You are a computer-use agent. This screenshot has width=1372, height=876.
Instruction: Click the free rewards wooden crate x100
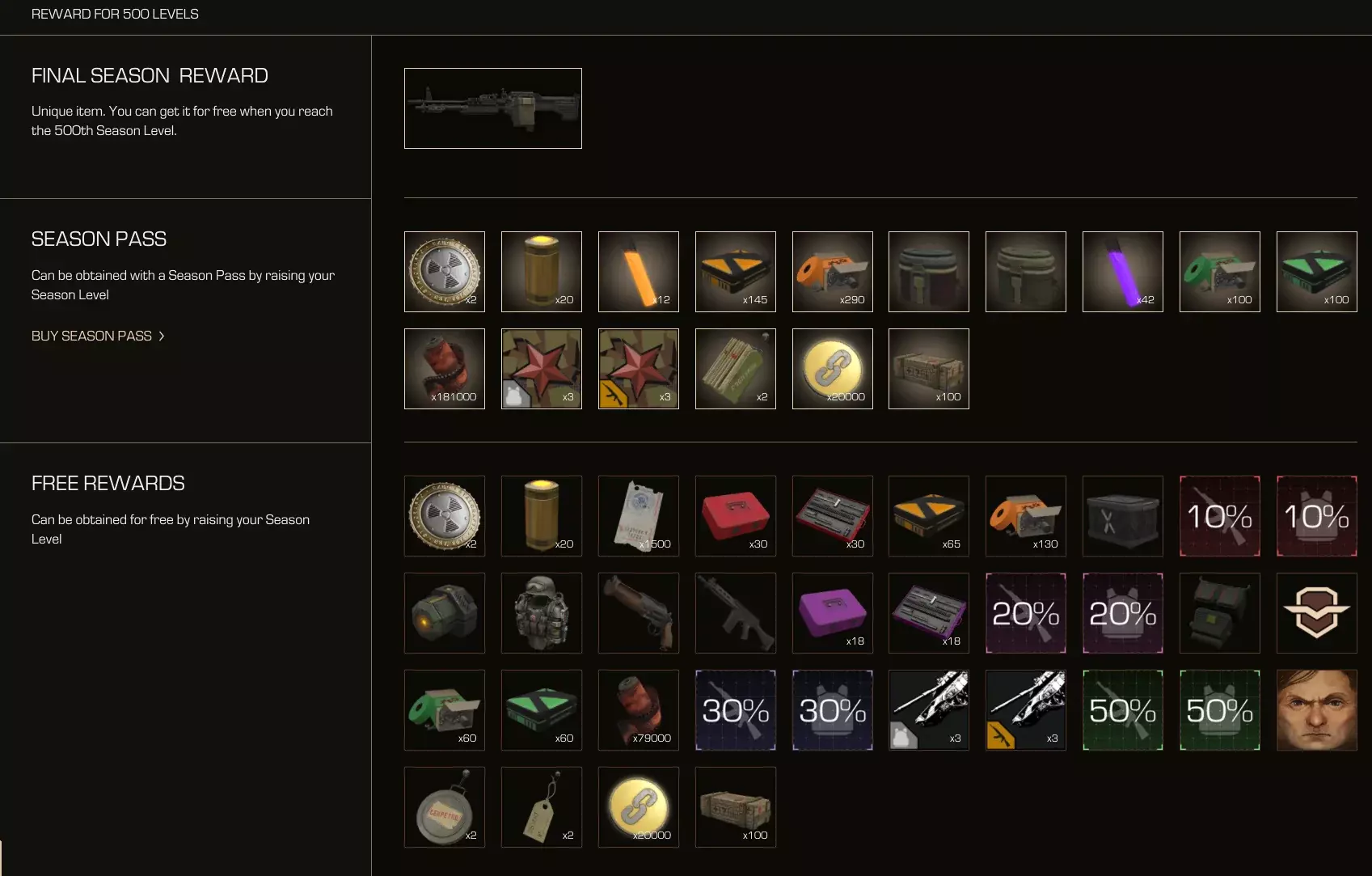coord(736,807)
